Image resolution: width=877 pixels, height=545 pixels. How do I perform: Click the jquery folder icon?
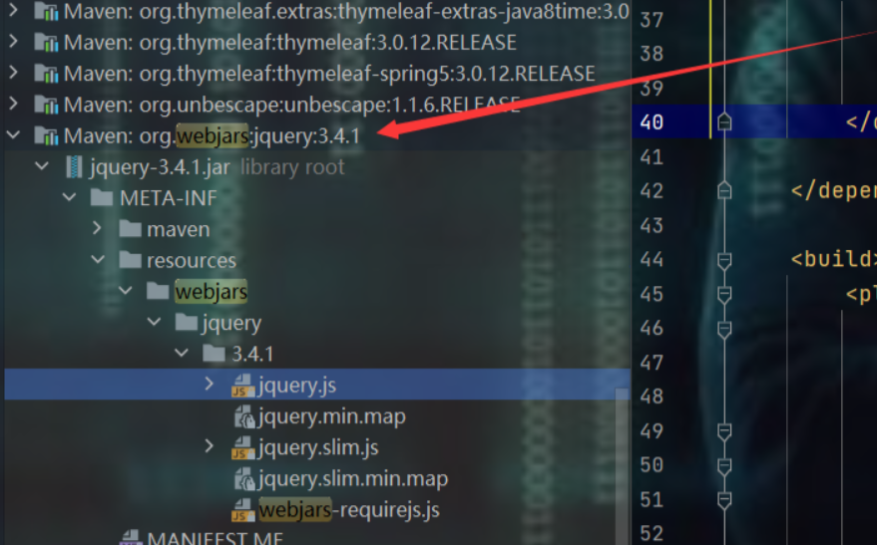pyautogui.click(x=186, y=322)
